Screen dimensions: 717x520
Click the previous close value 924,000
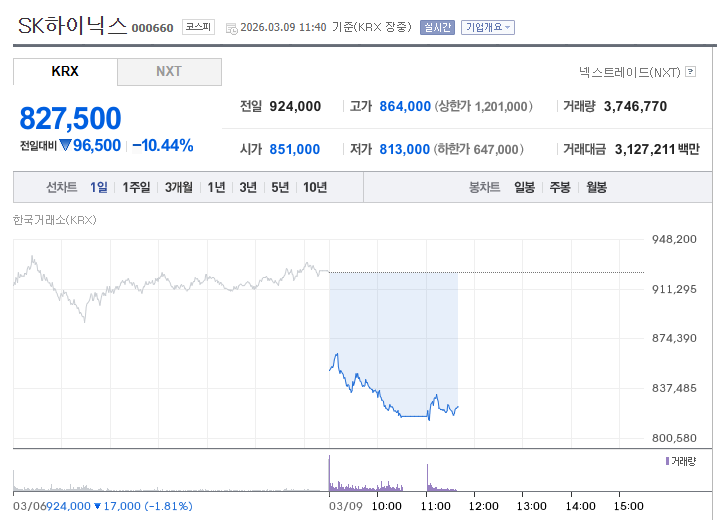click(x=295, y=107)
